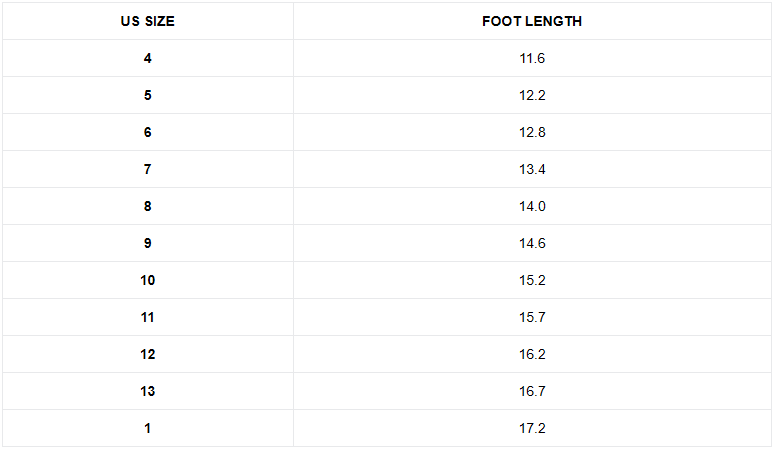Viewport: 776px width, 450px height.
Task: Select the US size 13 cell
Action: point(147,391)
